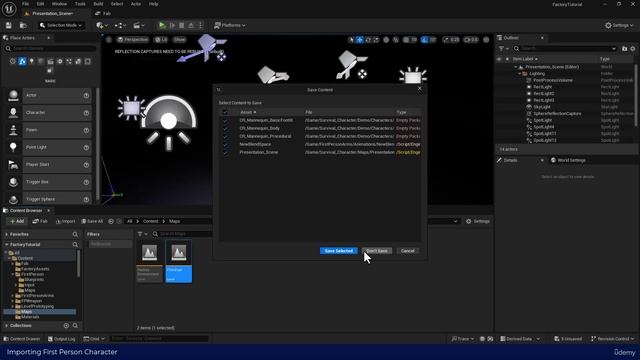Screen dimensions: 640x360
Task: Click help icon beside Pawn actor
Action: 86,130
